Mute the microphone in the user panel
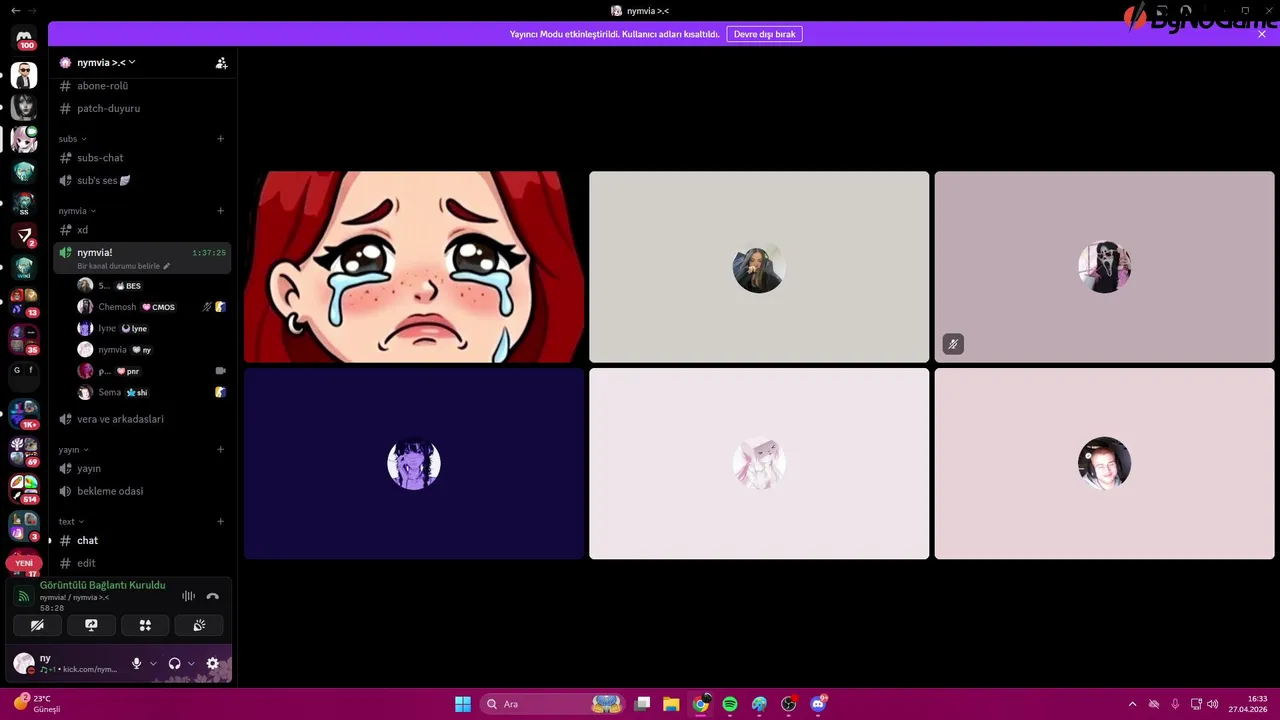This screenshot has width=1280, height=720. coord(137,663)
